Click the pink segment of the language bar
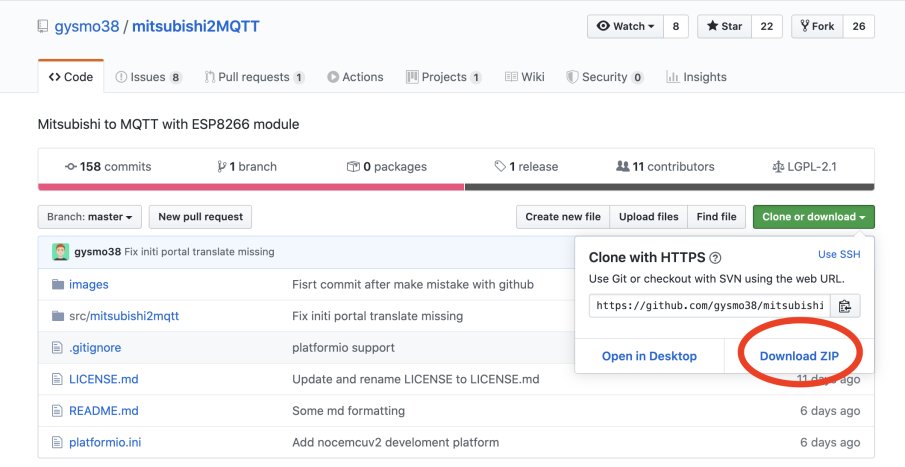The height and width of the screenshot is (467, 905). (251, 187)
